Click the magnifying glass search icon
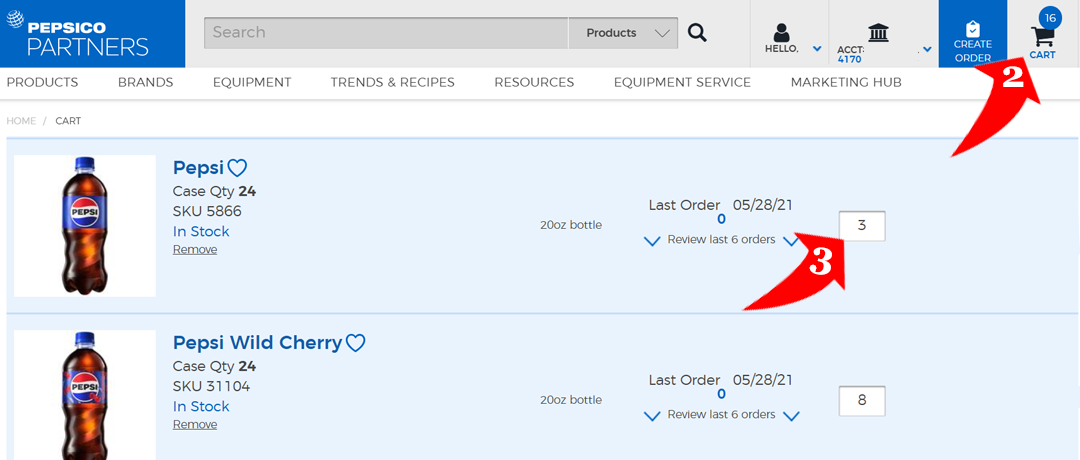This screenshot has height=460, width=1080. [x=697, y=33]
